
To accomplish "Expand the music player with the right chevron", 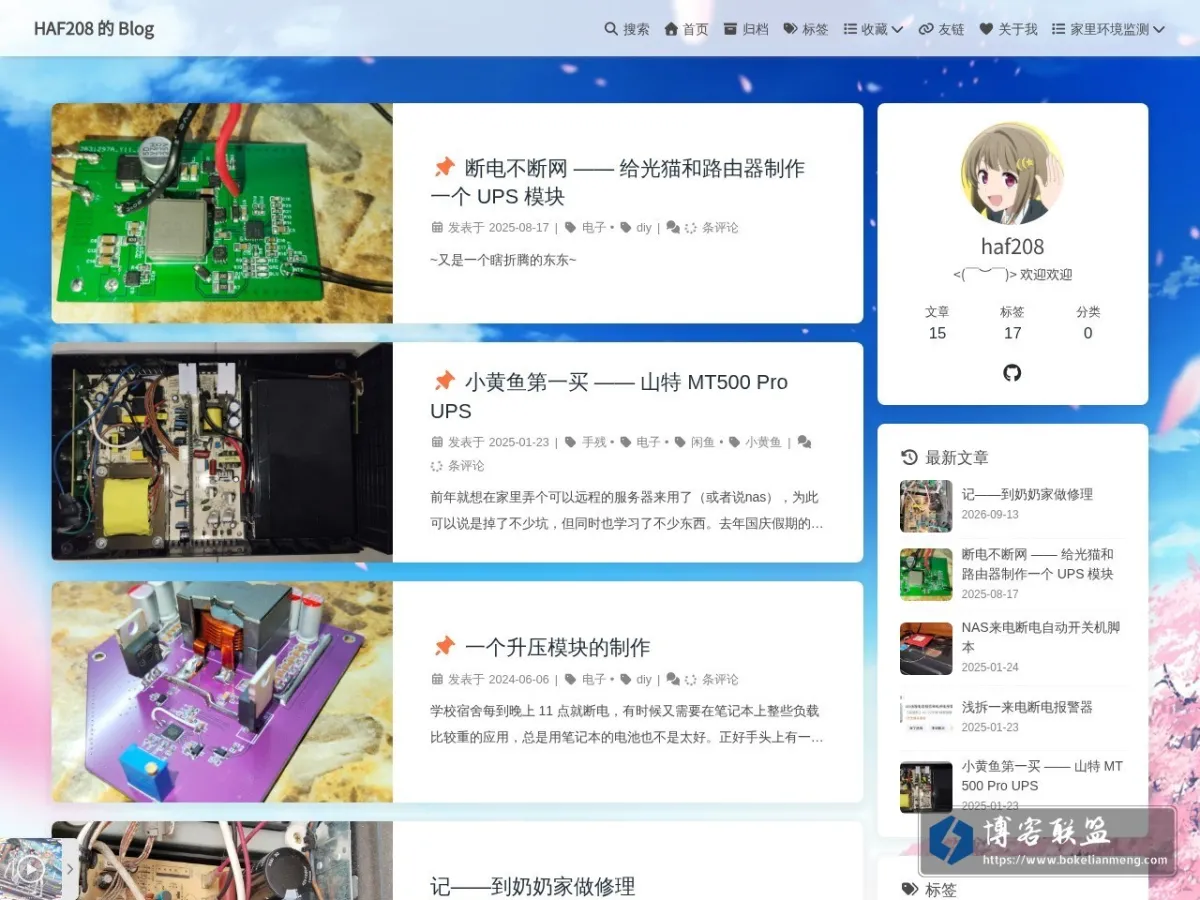I will tap(70, 869).
